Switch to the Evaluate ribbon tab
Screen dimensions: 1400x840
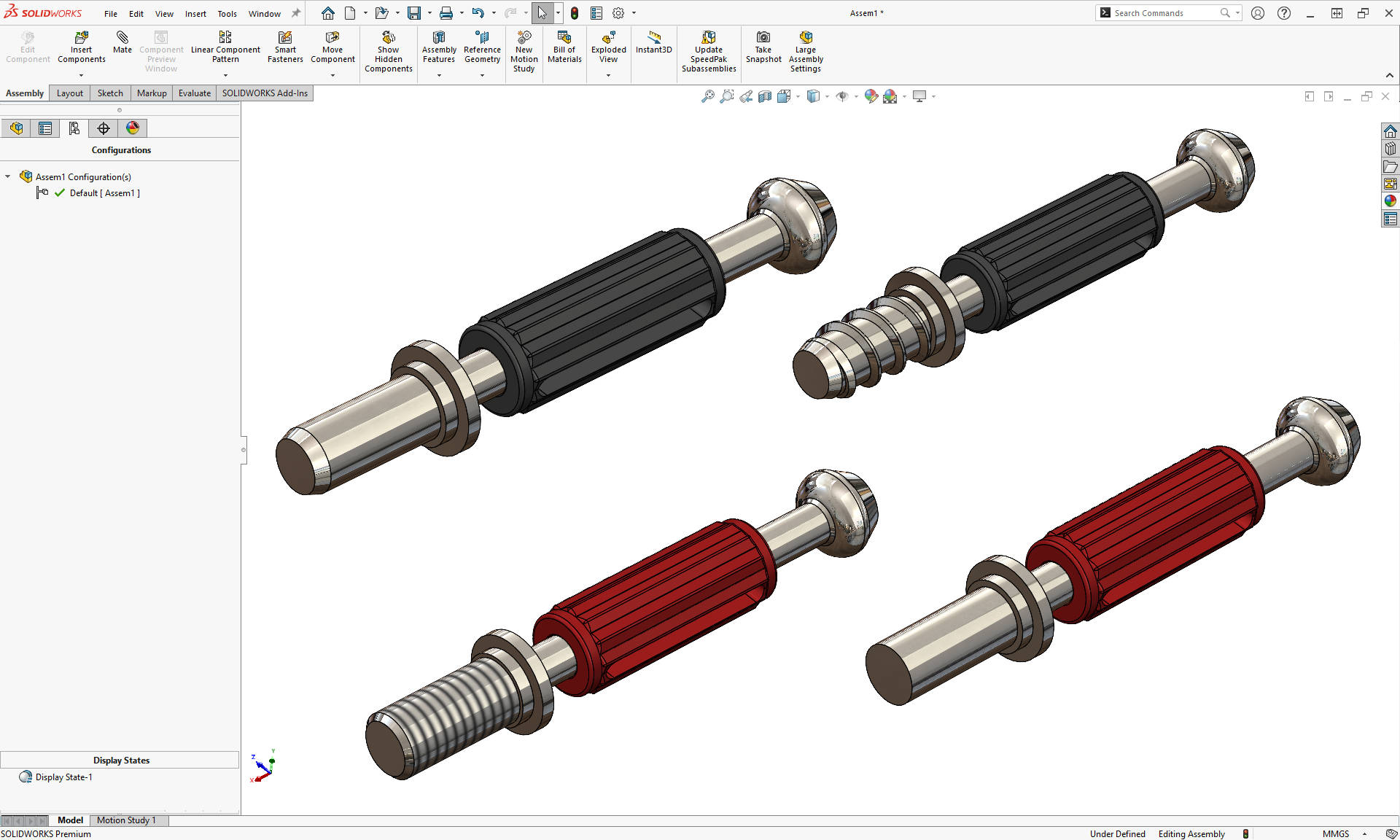pyautogui.click(x=194, y=93)
